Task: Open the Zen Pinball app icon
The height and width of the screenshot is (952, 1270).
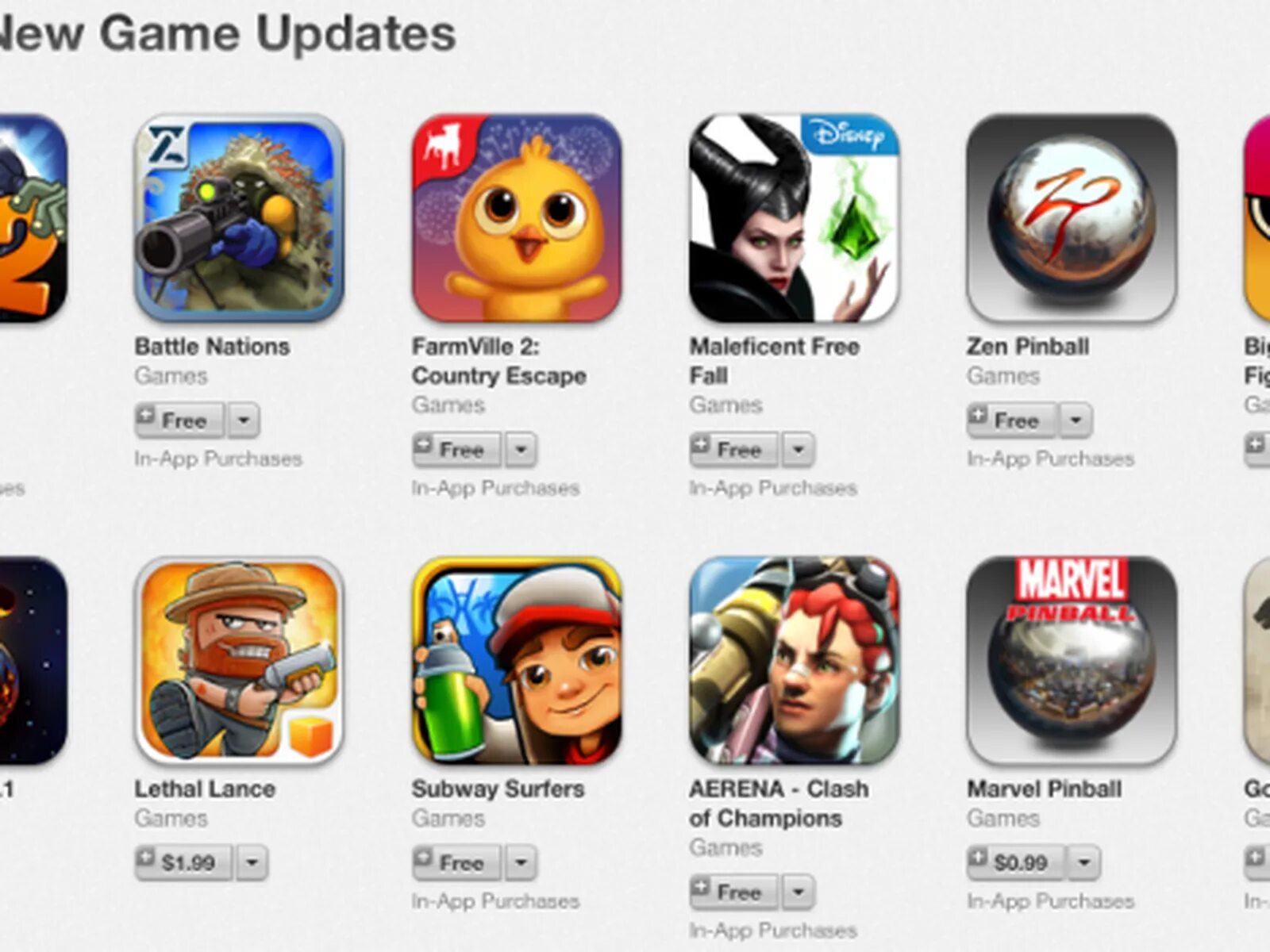Action: tap(1072, 218)
